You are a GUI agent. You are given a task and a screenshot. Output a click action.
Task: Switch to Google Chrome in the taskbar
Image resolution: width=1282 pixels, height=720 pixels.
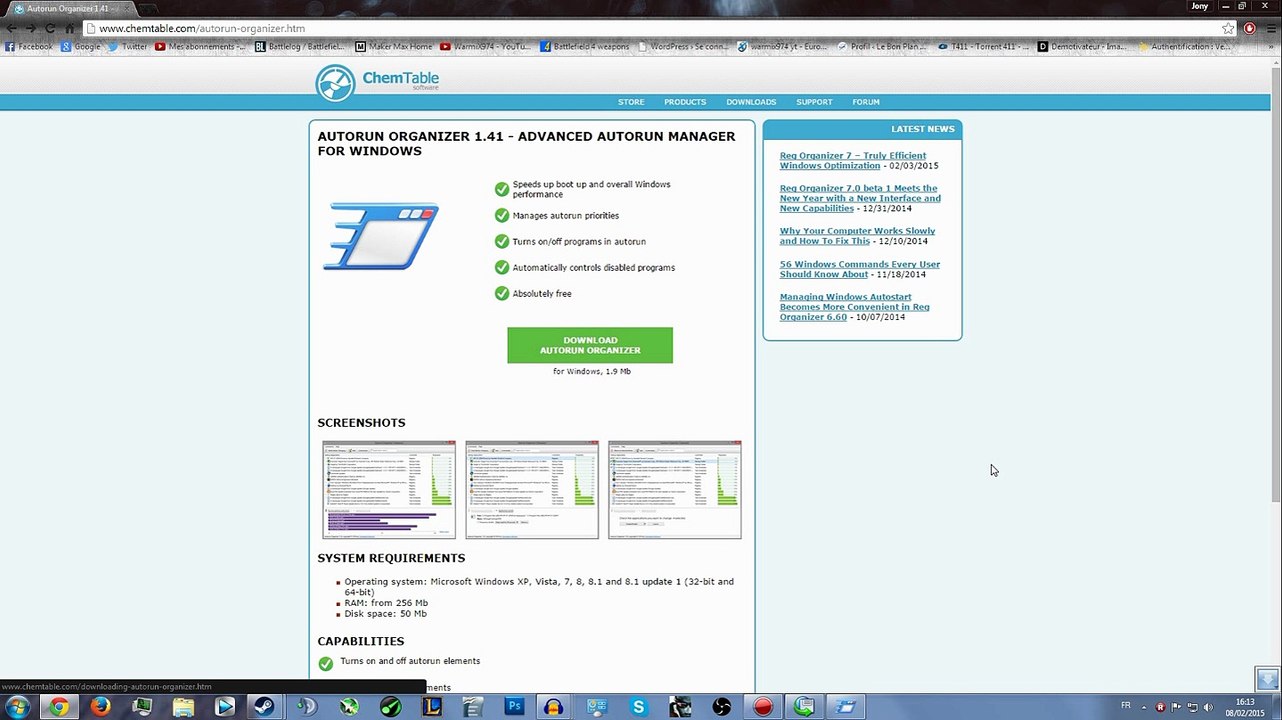59,707
